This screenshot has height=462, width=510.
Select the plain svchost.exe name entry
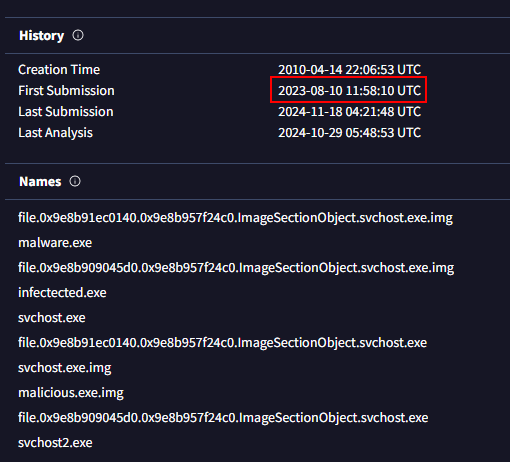[x=52, y=318]
